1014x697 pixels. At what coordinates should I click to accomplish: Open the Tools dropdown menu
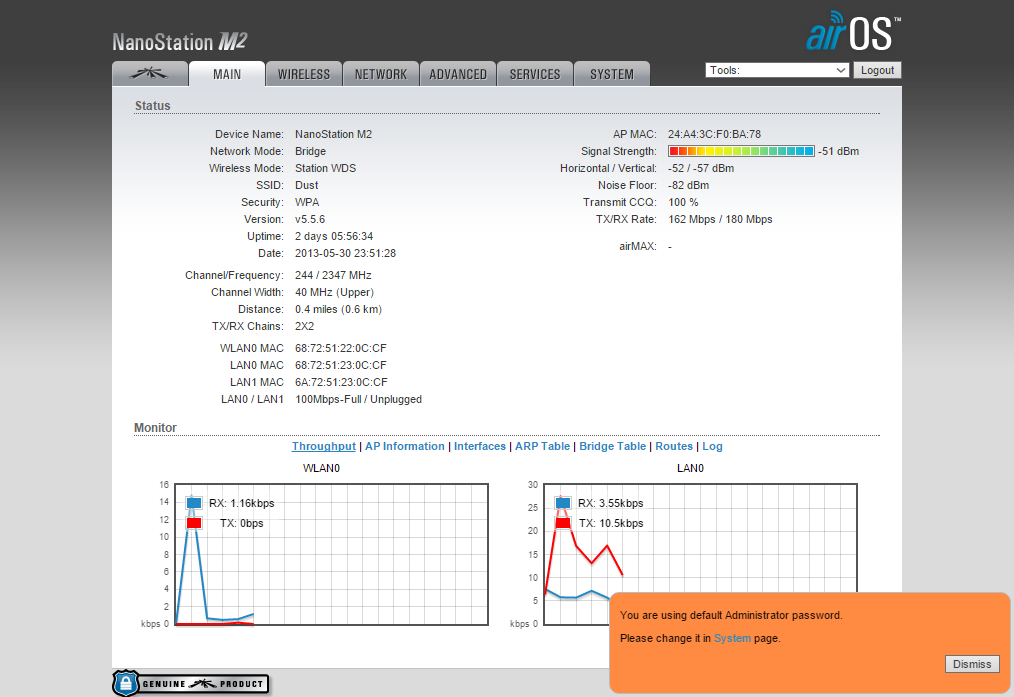coord(777,70)
